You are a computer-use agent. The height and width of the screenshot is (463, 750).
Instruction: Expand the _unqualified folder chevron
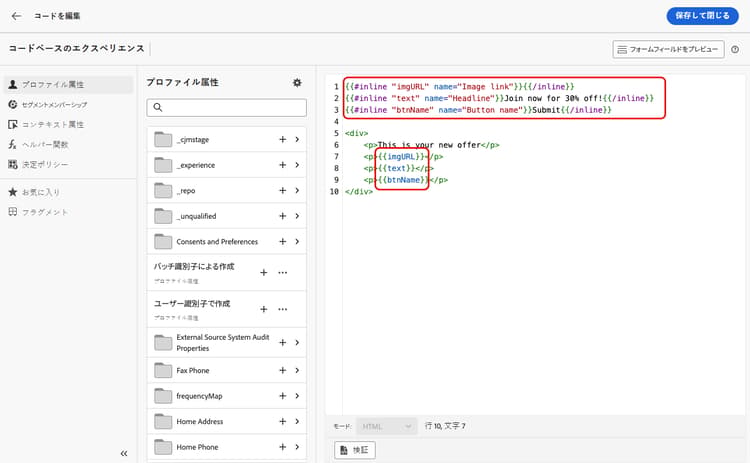pos(297,216)
